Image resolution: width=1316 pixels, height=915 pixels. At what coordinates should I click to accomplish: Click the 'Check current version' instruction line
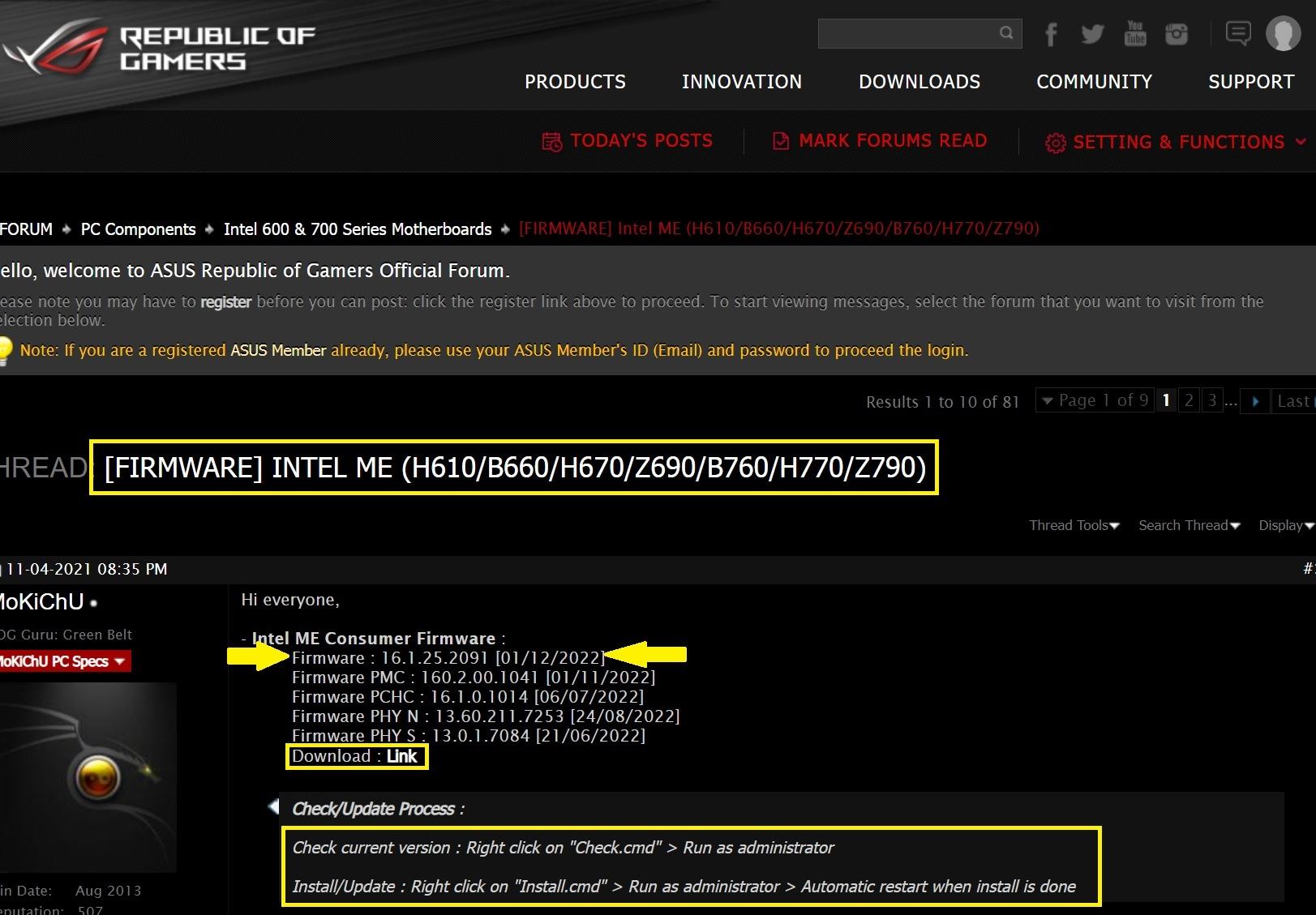pos(563,848)
